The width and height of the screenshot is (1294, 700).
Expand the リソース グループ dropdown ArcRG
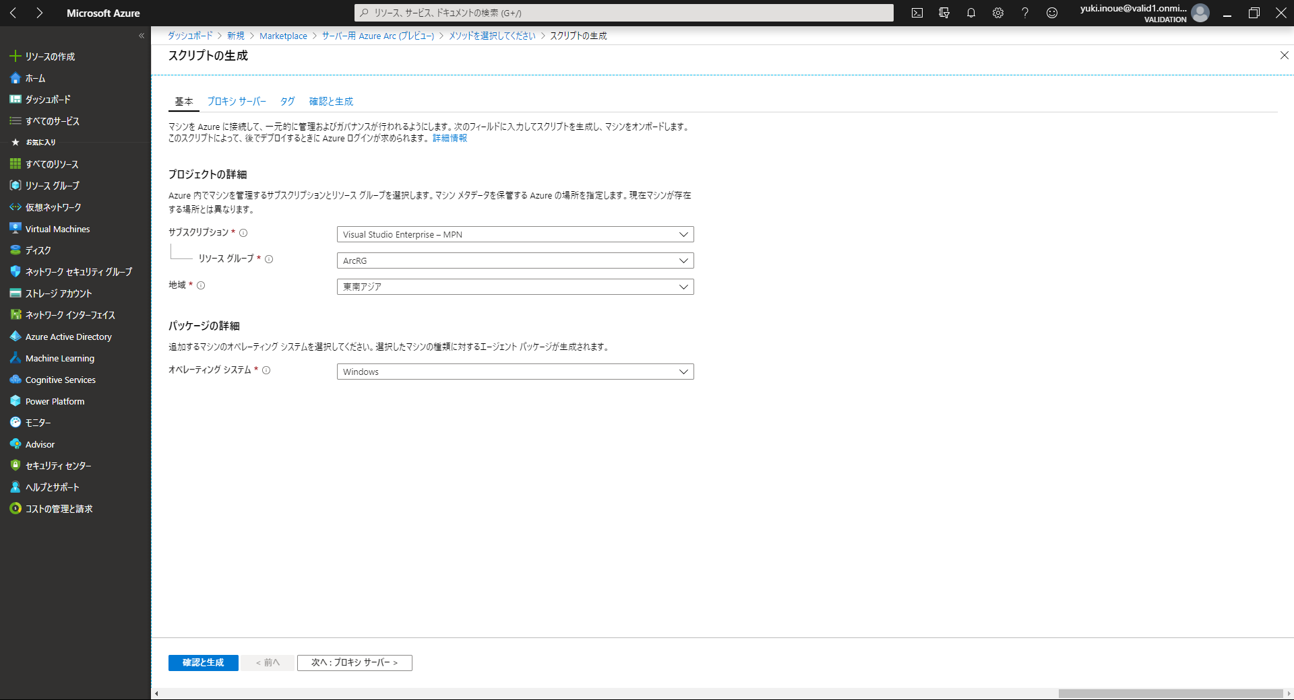point(515,260)
